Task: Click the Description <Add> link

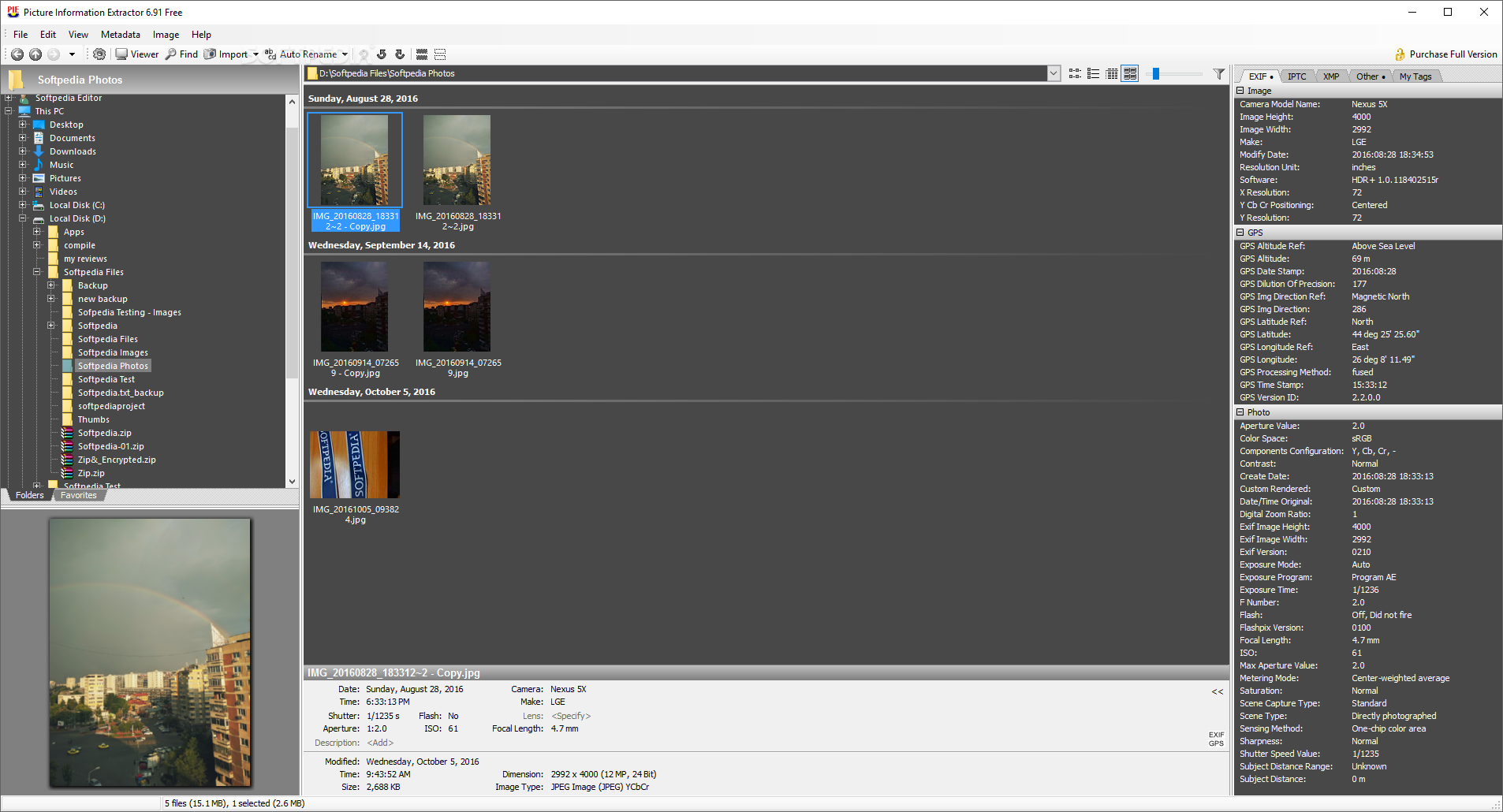Action: [380, 743]
